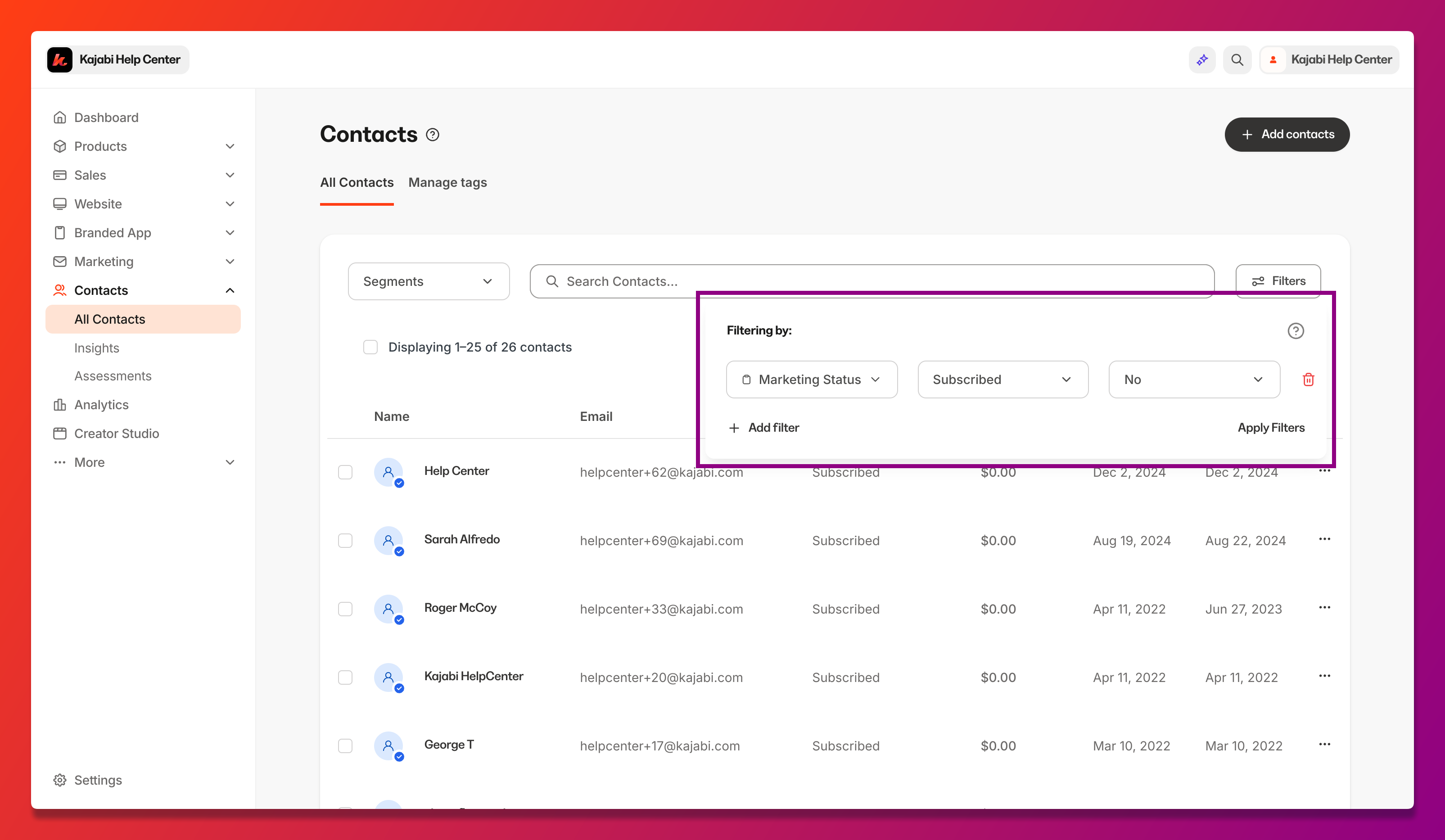Open the Segments dropdown

[x=429, y=281]
